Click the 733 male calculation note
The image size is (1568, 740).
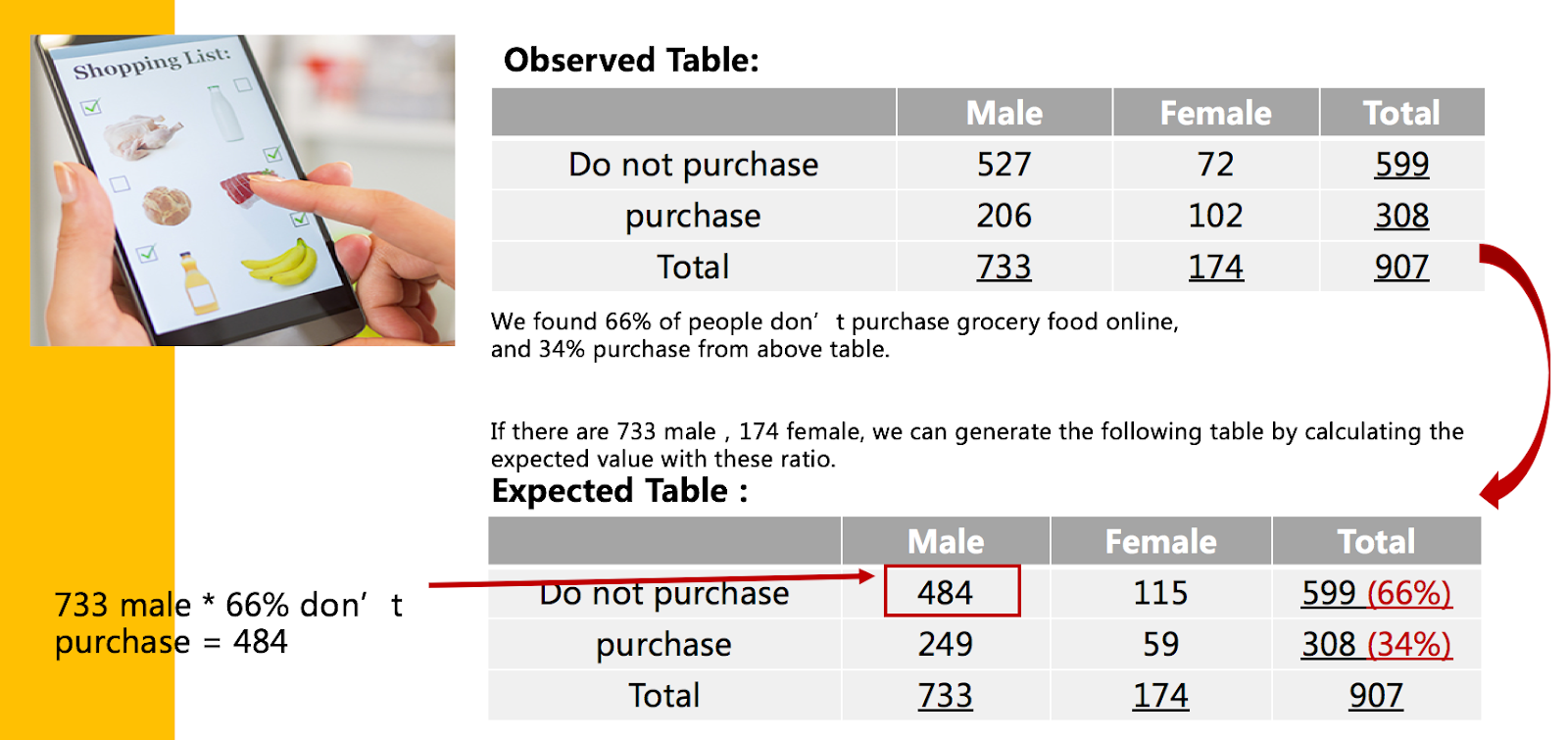coord(228,623)
